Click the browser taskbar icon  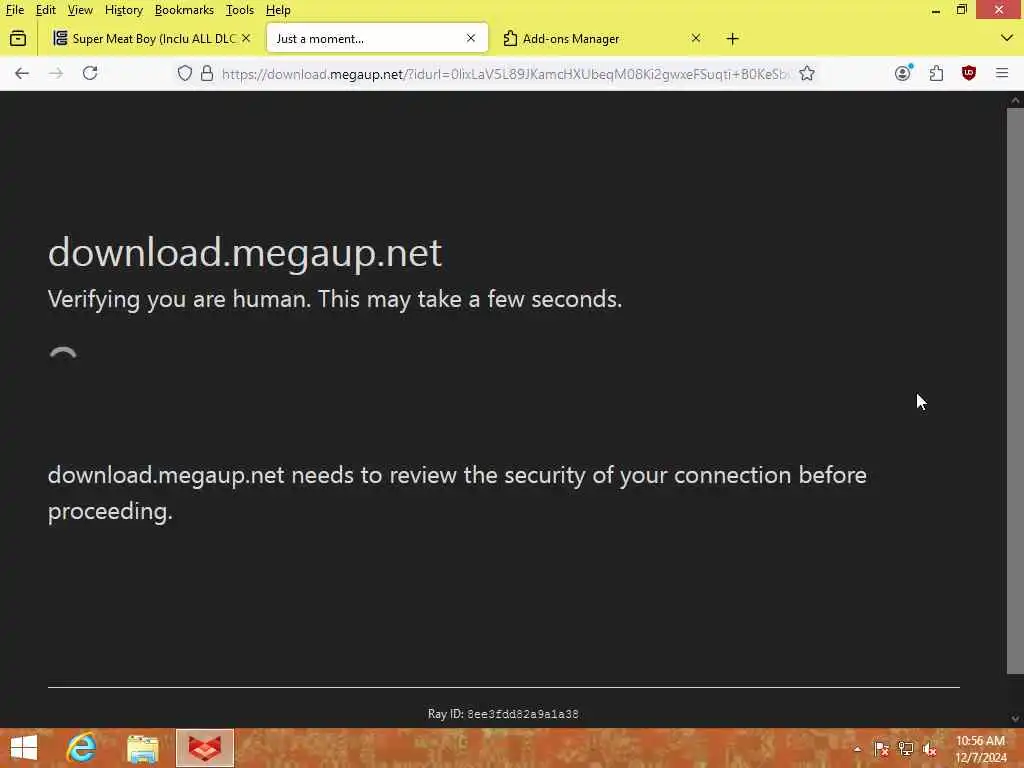point(204,748)
